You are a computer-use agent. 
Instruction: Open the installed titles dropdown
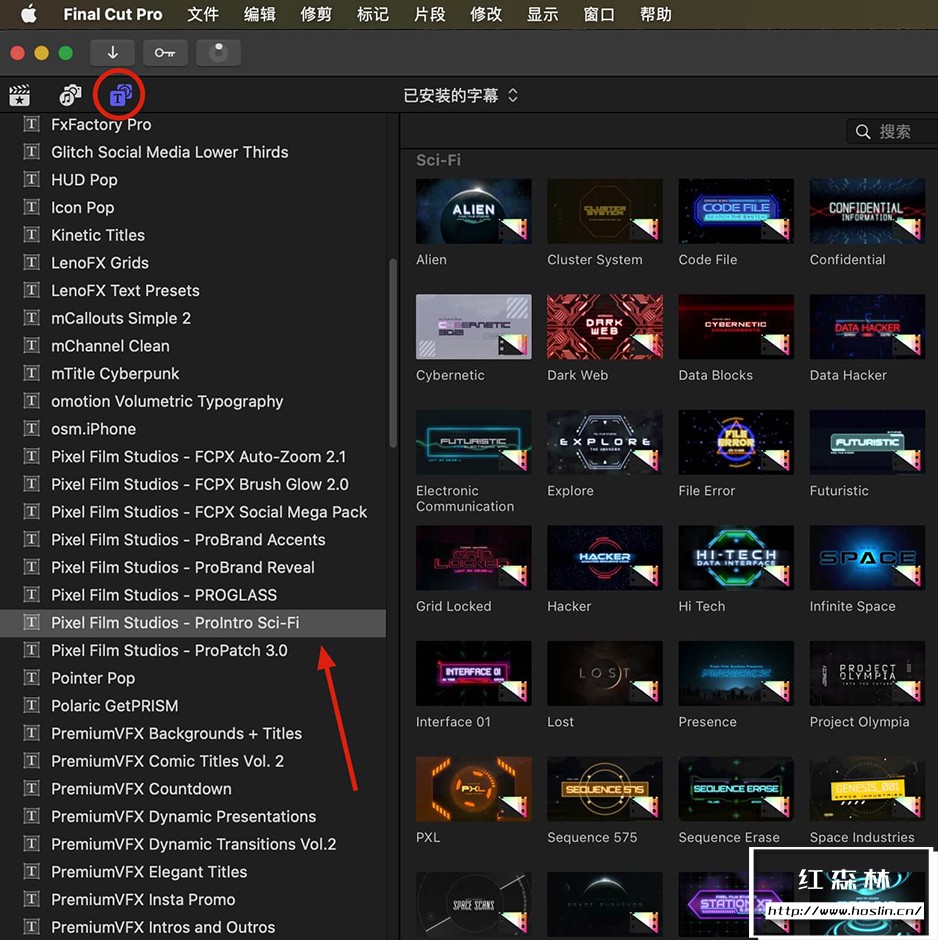click(x=461, y=96)
